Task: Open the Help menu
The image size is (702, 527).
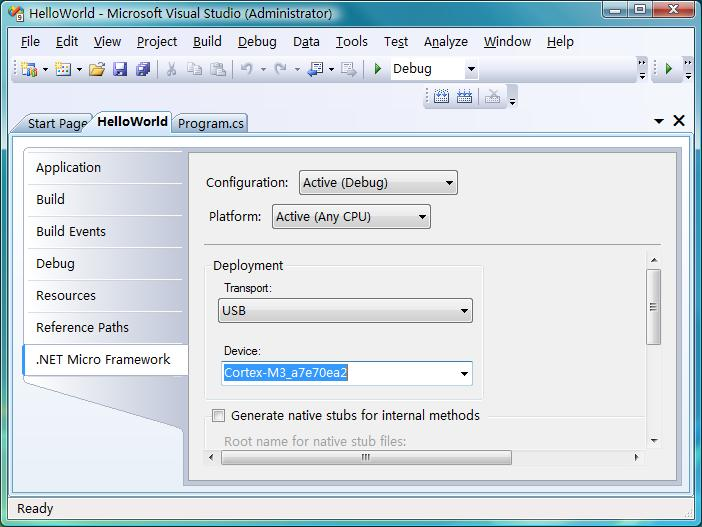Action: pyautogui.click(x=560, y=42)
